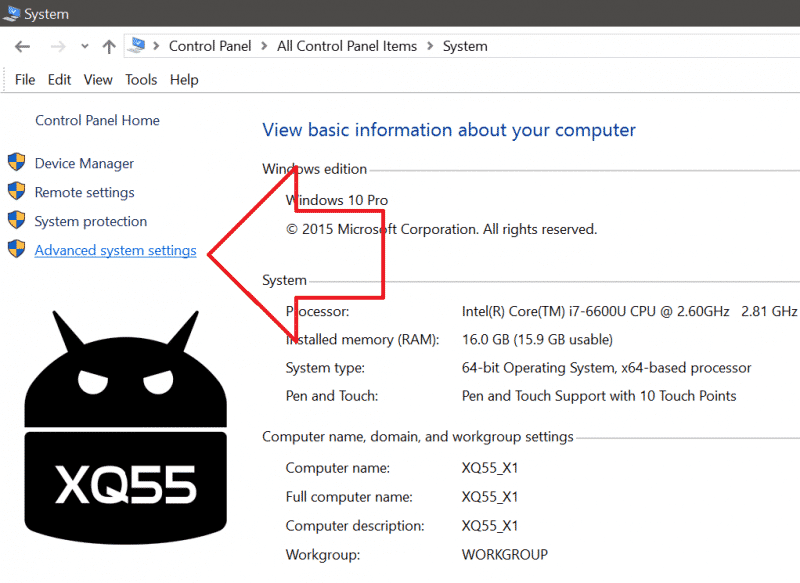Go up one level with the Up arrow
The image size is (800, 583).
click(x=109, y=46)
